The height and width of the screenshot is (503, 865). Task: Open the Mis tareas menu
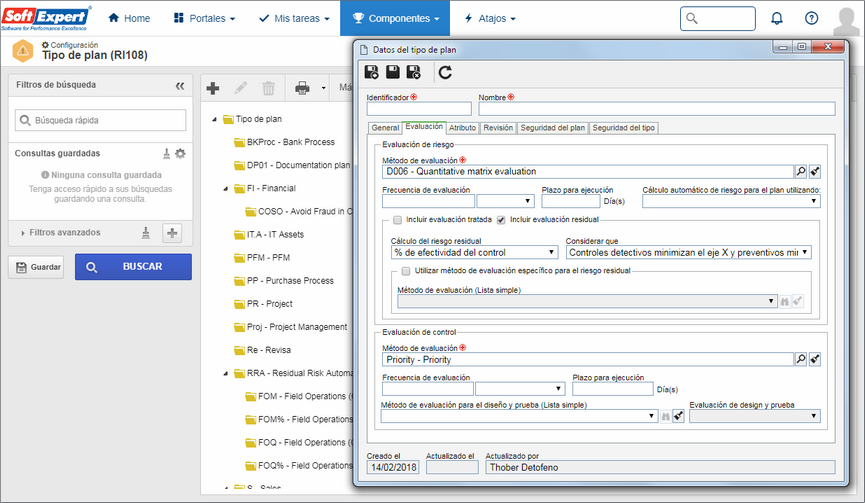tap(294, 18)
